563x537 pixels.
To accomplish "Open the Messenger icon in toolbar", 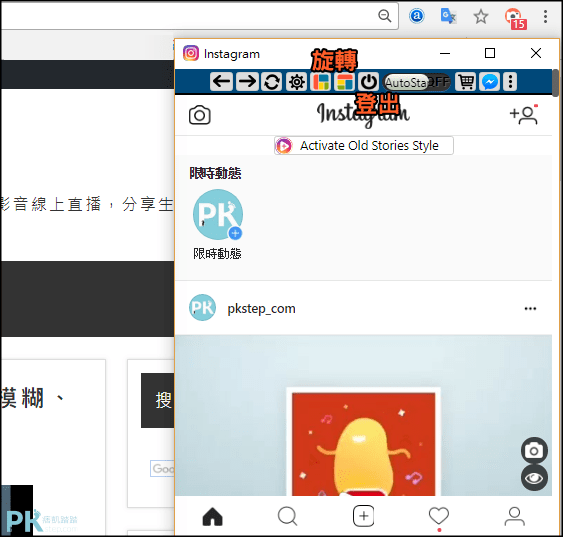I will (x=490, y=81).
